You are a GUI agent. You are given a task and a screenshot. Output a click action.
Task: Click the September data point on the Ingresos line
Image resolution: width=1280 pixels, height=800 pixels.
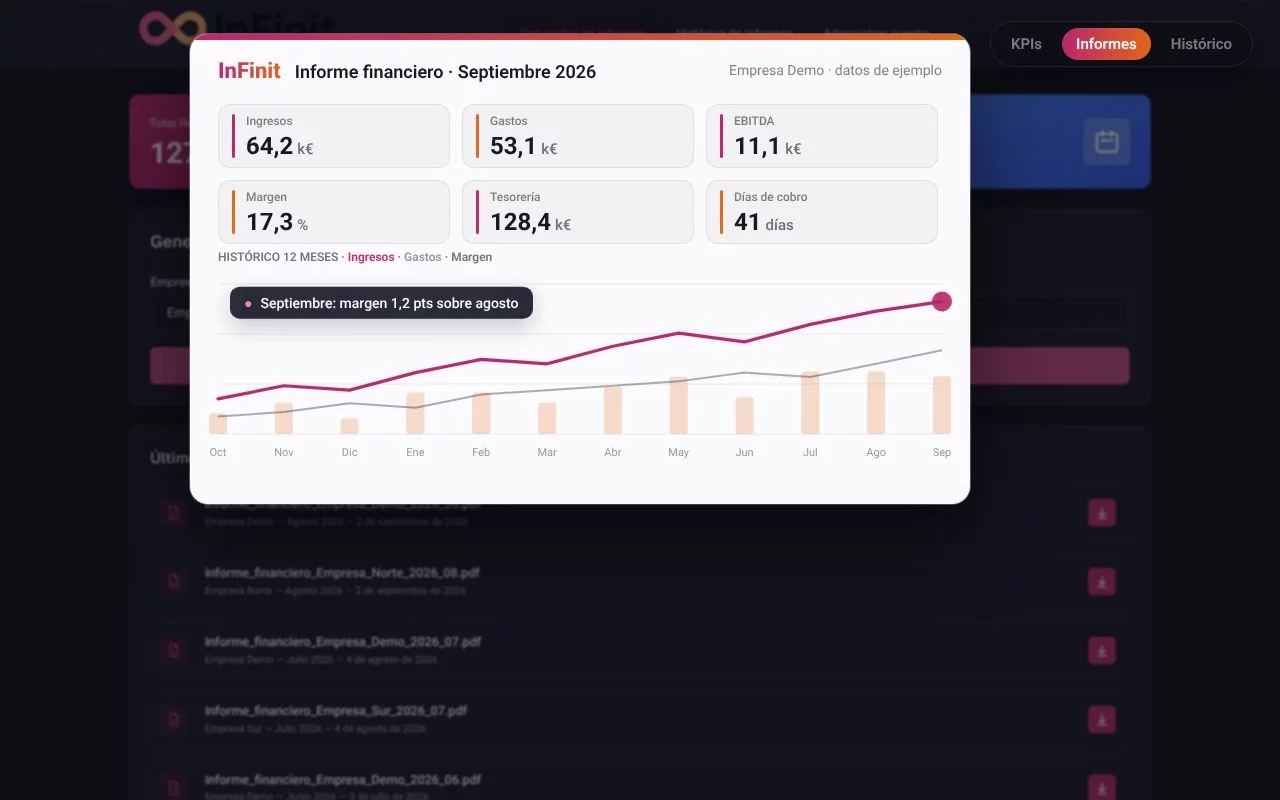coord(942,302)
